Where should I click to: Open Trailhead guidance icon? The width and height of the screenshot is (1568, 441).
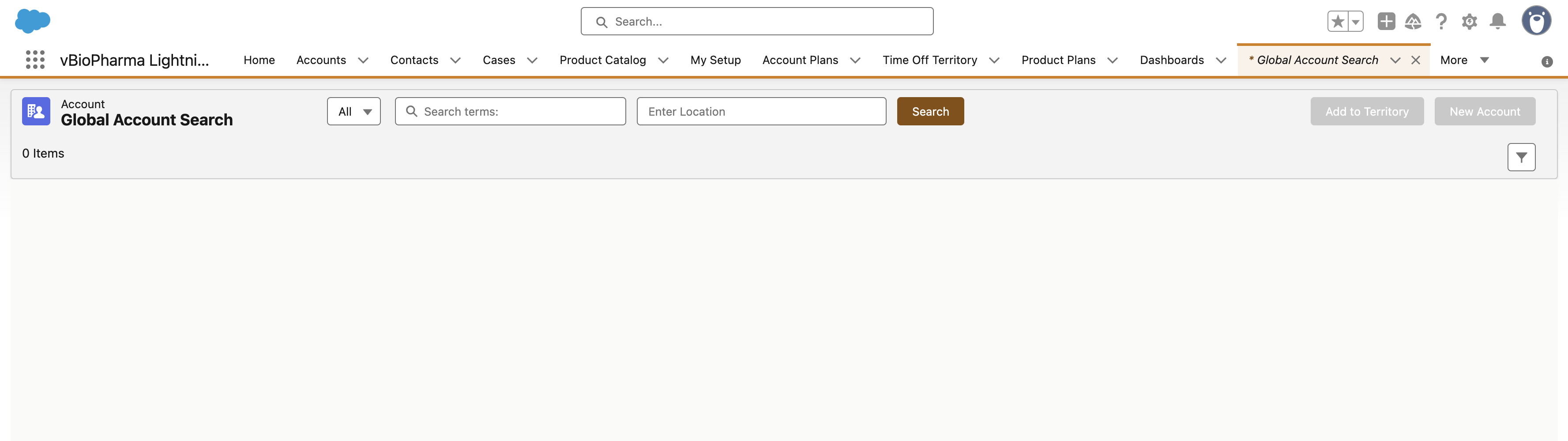point(1413,22)
